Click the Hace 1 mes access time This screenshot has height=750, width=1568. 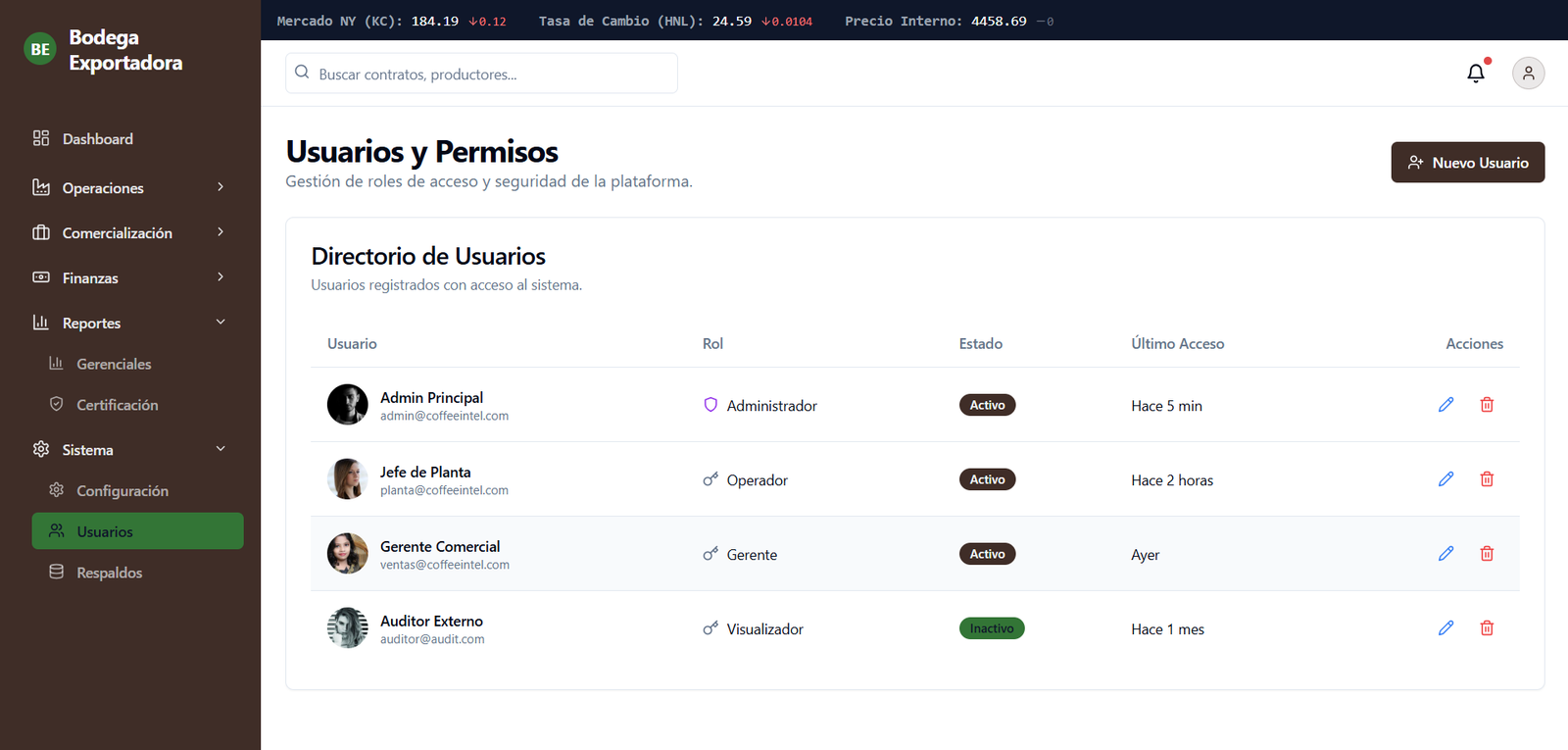click(x=1167, y=629)
